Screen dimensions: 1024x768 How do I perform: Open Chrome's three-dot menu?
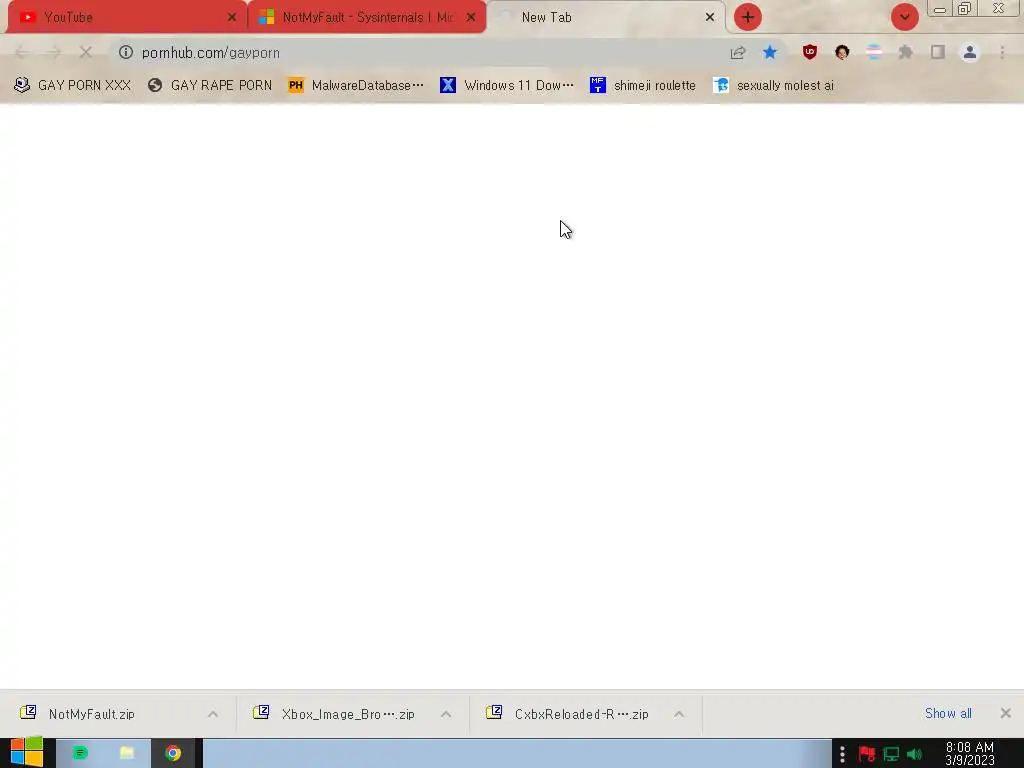coord(1002,52)
